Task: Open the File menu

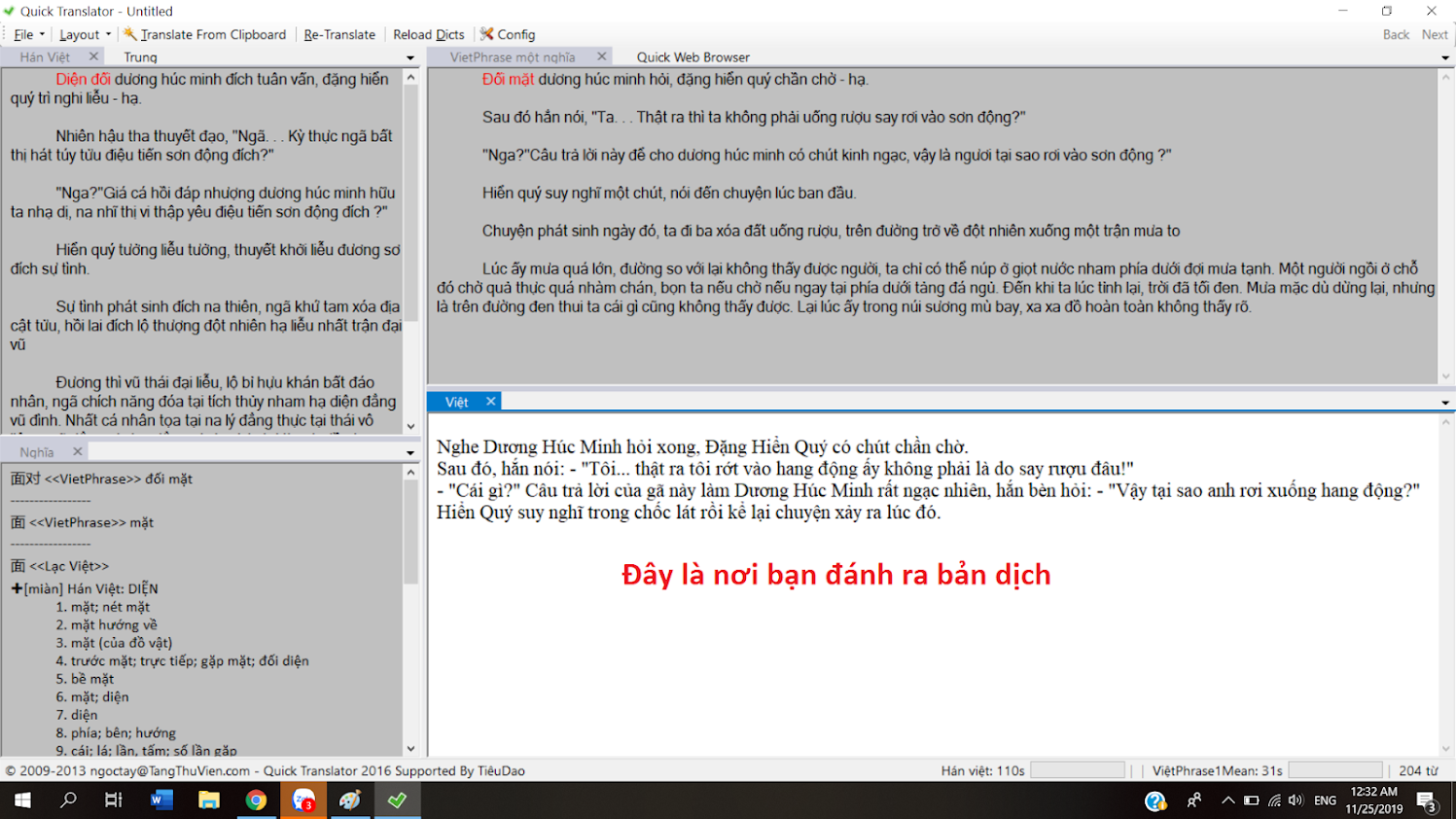Action: [21, 34]
